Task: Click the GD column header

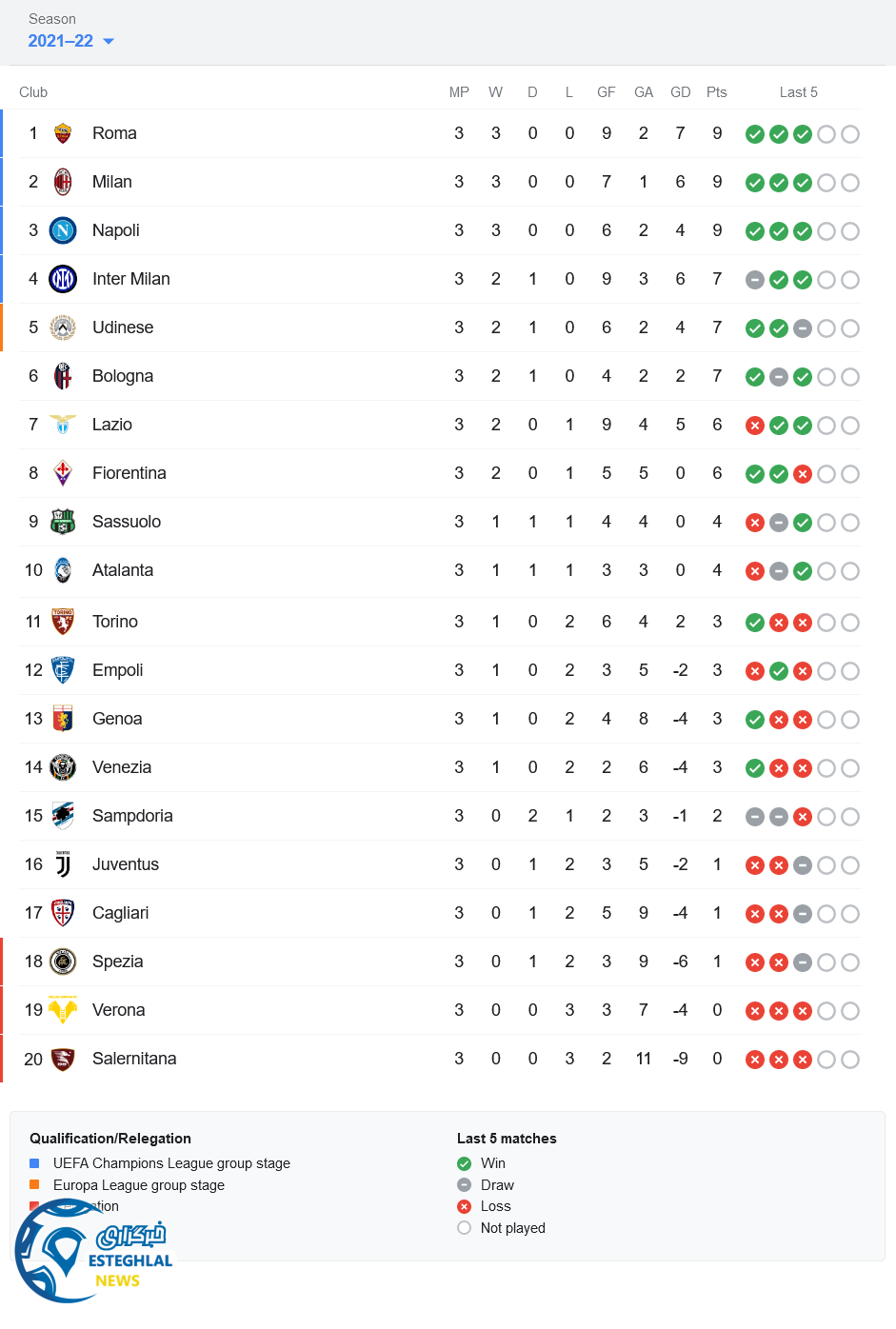Action: (x=680, y=92)
